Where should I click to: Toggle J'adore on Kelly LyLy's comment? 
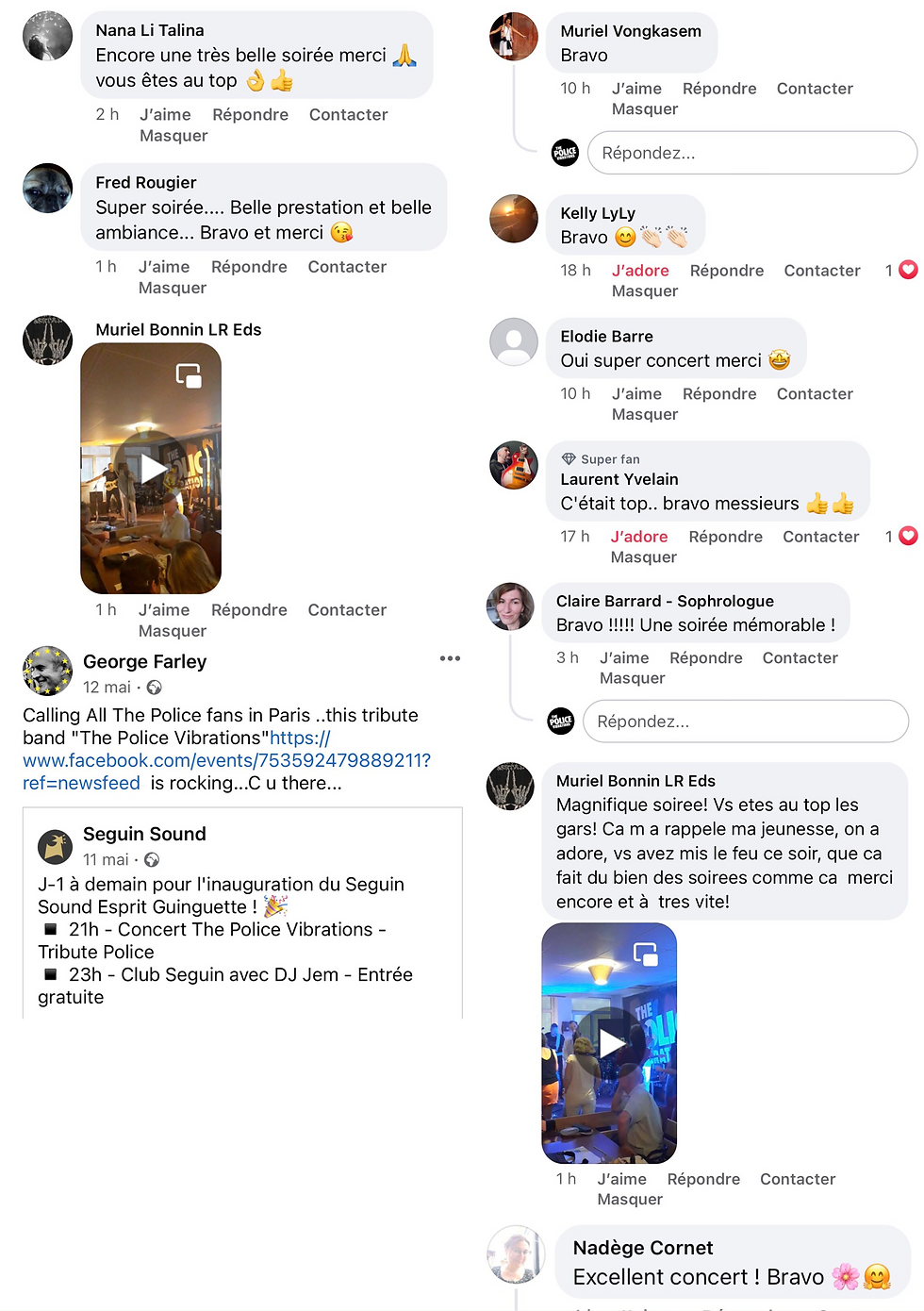(640, 271)
